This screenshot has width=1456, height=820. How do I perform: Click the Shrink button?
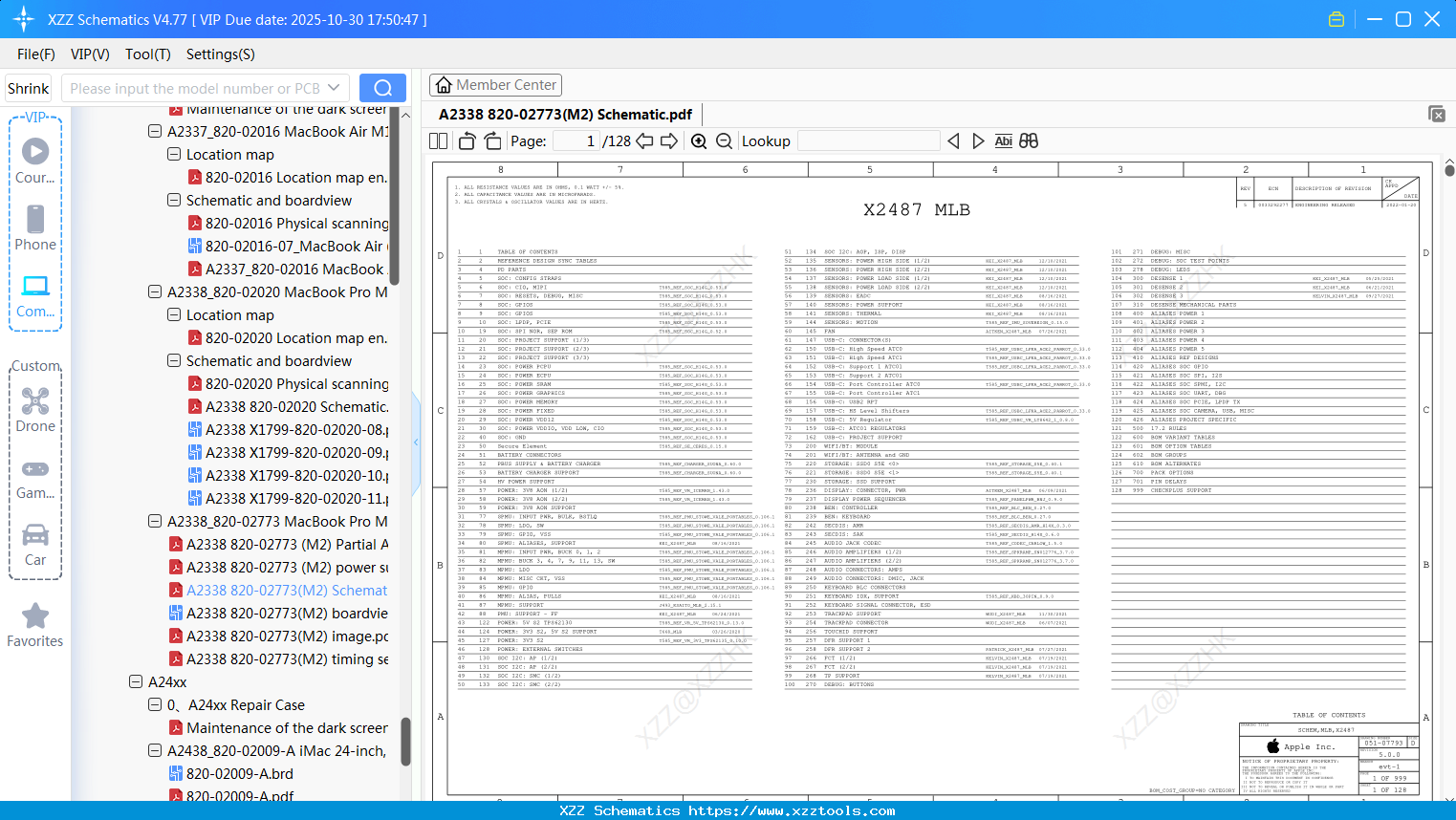(29, 88)
